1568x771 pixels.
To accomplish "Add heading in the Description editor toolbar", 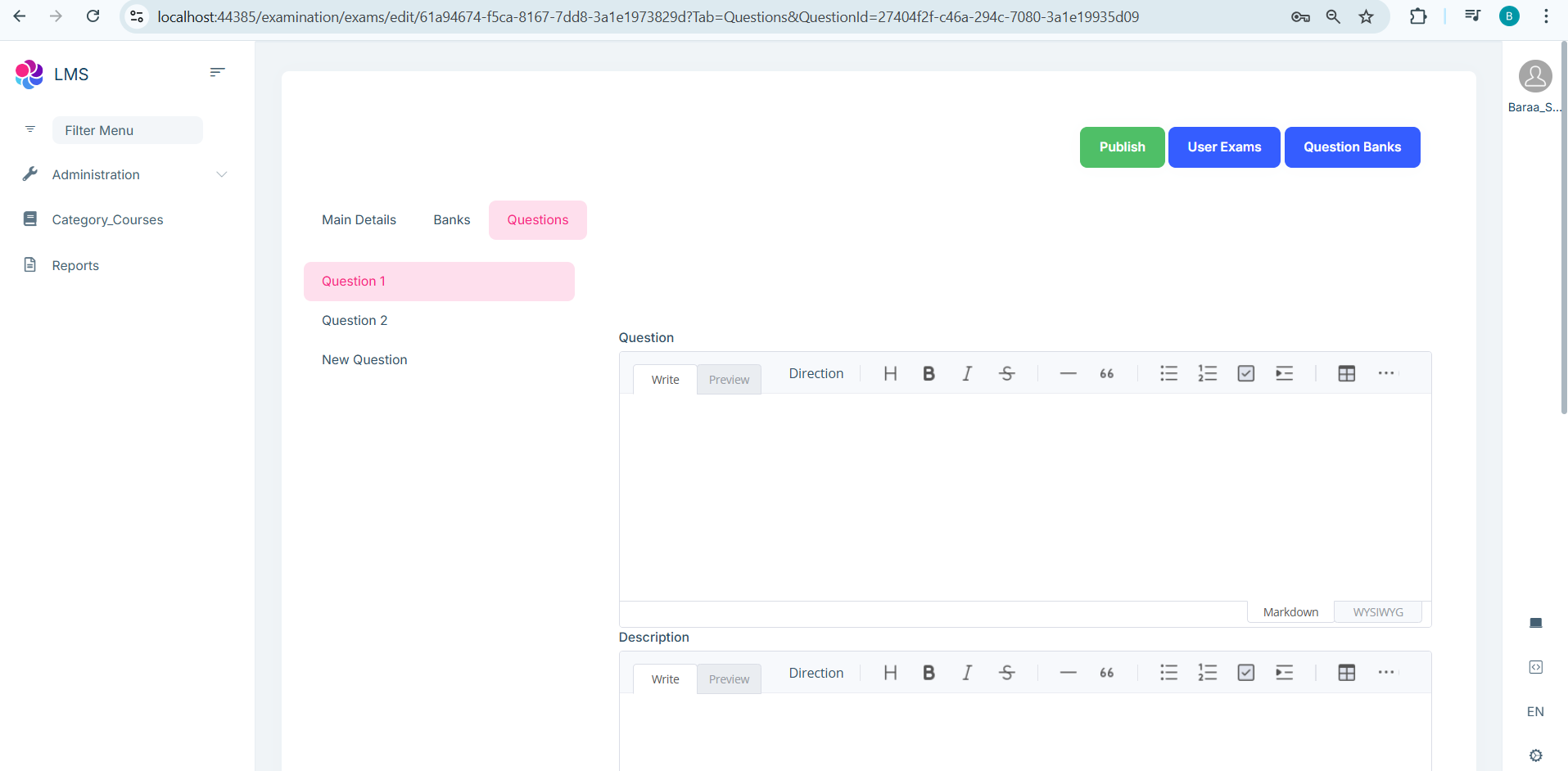I will (x=890, y=673).
